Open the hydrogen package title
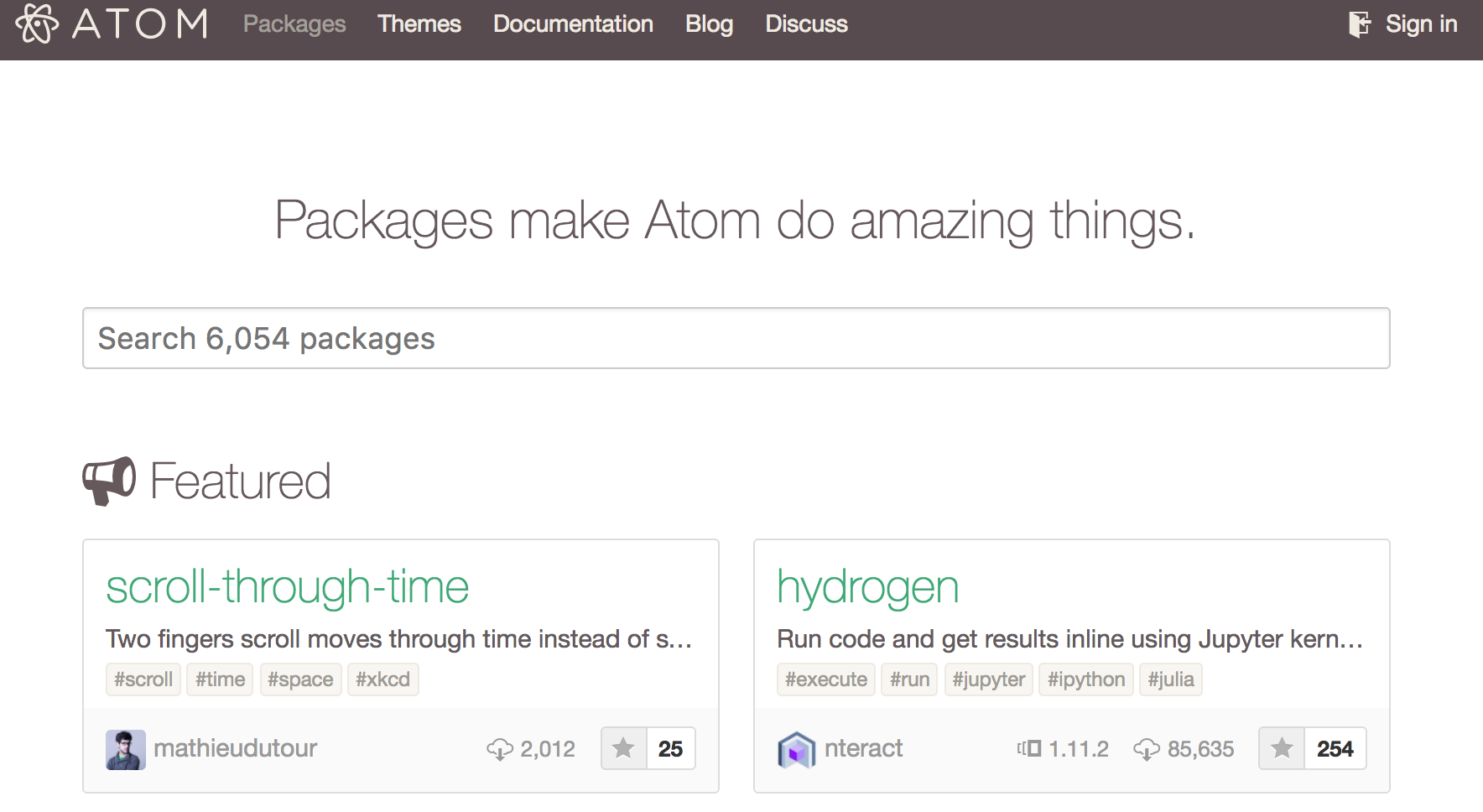This screenshot has width=1483, height=812. [867, 586]
